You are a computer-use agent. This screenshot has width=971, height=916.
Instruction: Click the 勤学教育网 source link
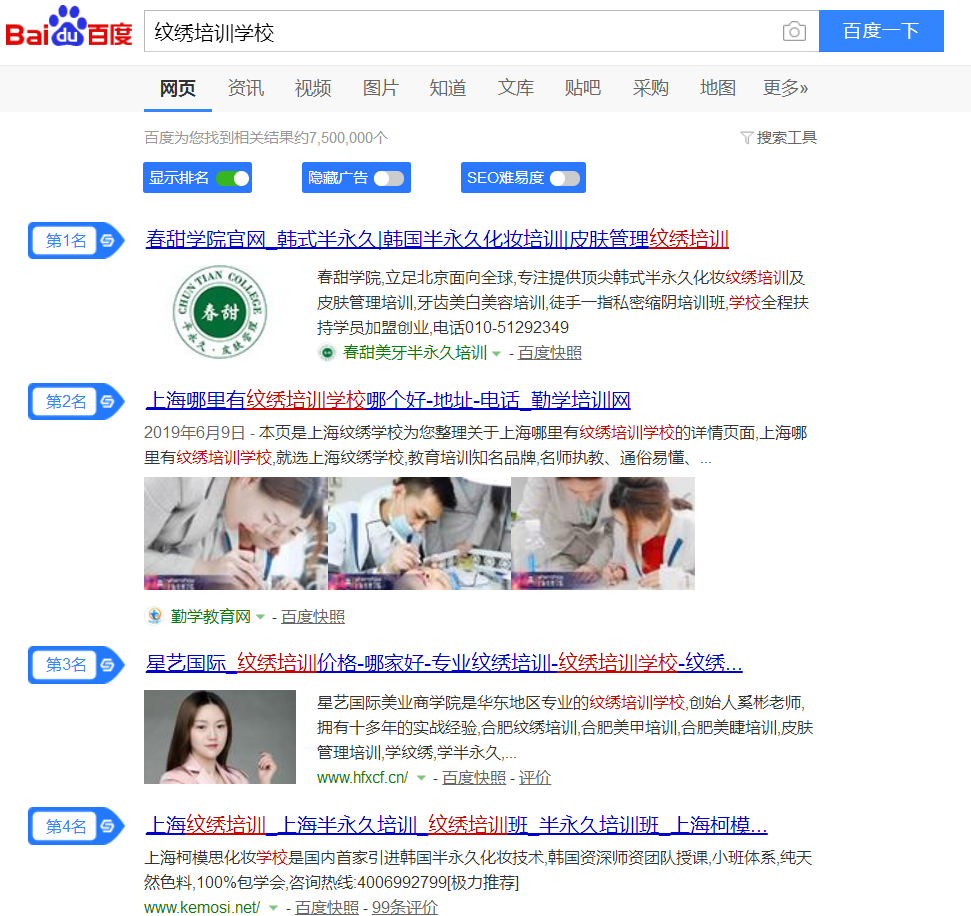[211, 617]
